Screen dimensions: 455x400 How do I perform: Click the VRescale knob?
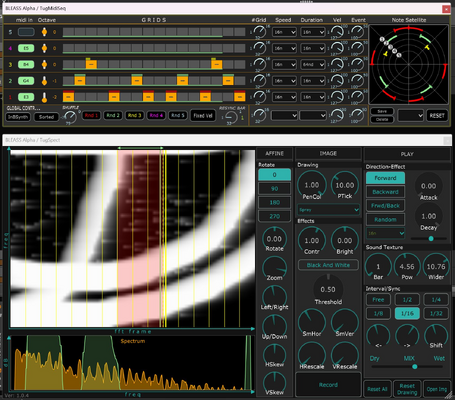[345, 355]
